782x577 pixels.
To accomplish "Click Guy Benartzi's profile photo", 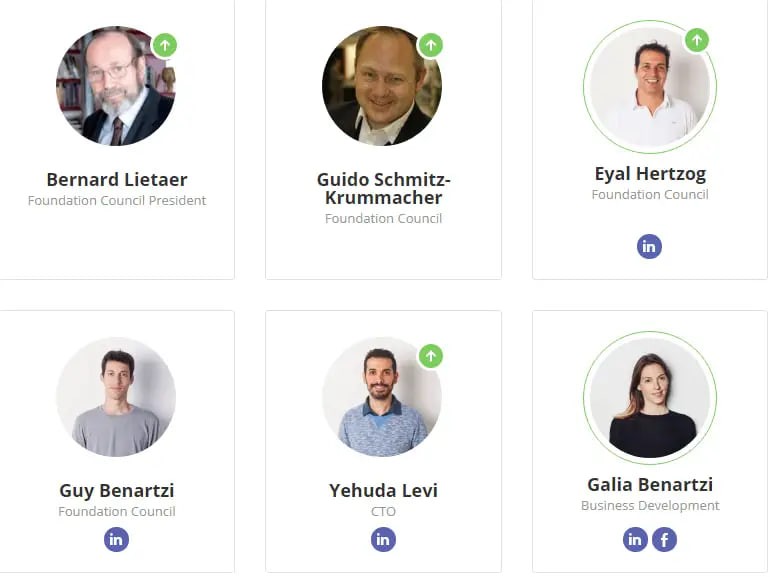I will pyautogui.click(x=116, y=397).
